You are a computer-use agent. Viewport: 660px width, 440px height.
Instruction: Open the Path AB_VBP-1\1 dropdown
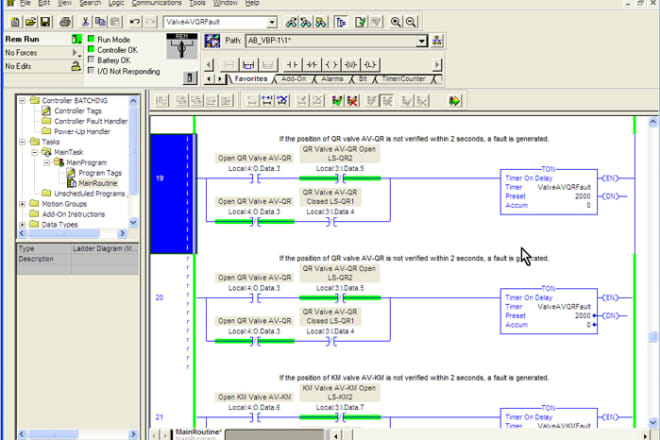pyautogui.click(x=421, y=41)
